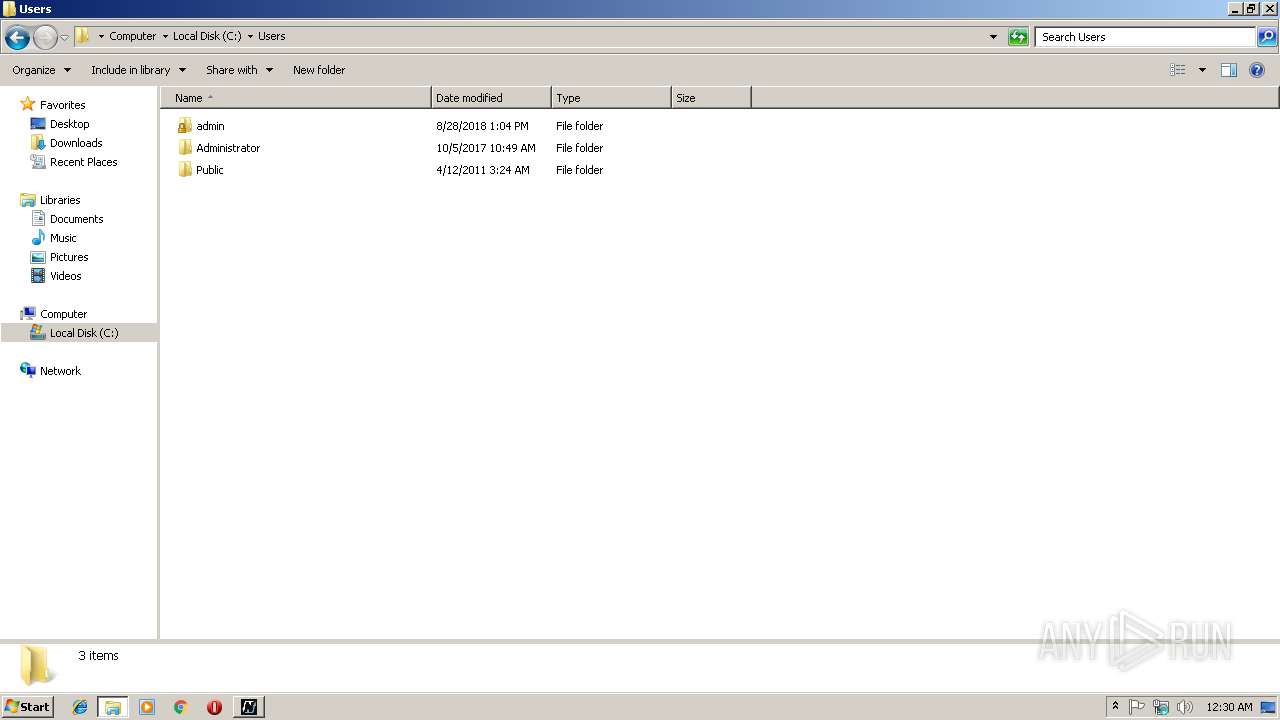Focus the Search Users input field
Viewport: 1280px width, 720px height.
click(1145, 37)
